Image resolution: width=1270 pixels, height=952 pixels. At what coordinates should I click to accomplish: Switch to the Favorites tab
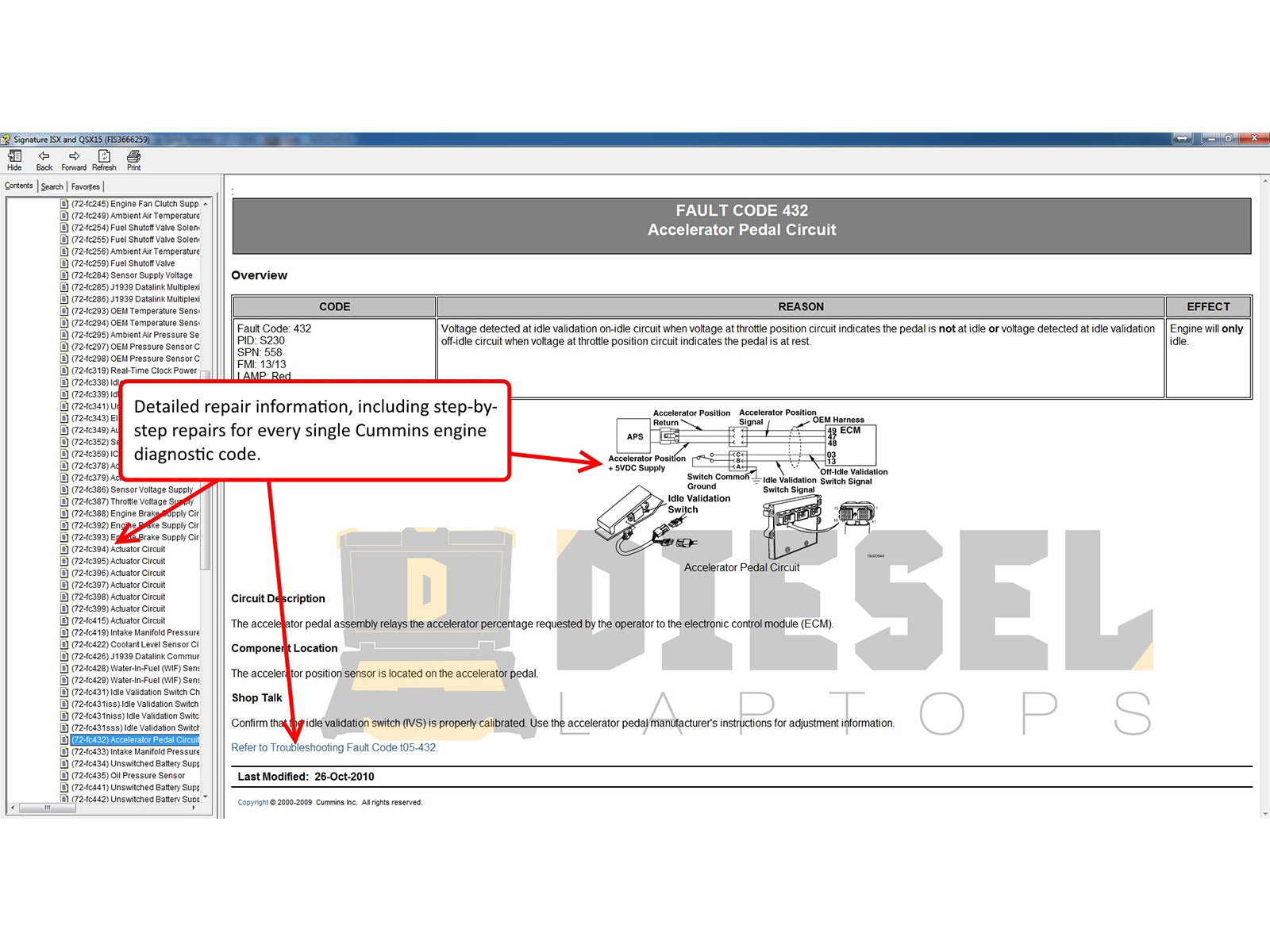(x=85, y=186)
